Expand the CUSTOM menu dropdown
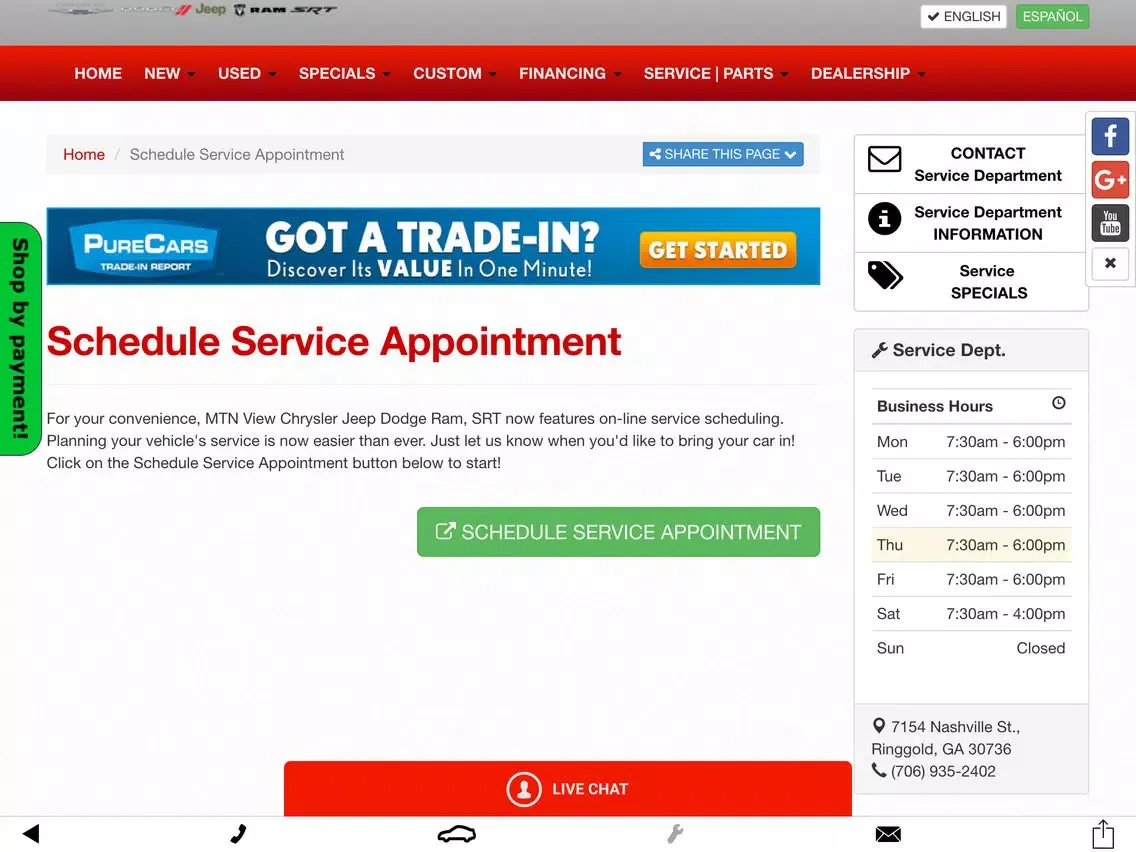This screenshot has width=1136, height=852. [x=454, y=73]
